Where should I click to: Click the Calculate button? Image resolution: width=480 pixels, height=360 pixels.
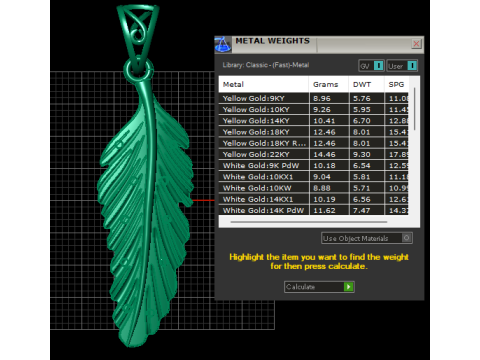(319, 287)
